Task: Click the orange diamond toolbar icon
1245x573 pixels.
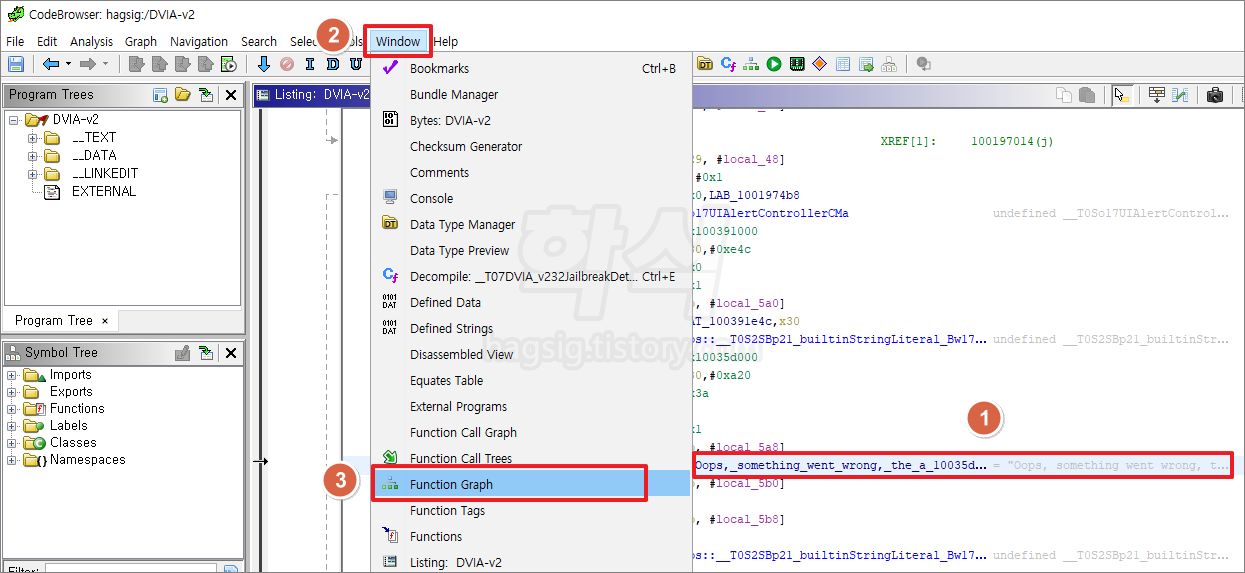Action: pyautogui.click(x=820, y=64)
